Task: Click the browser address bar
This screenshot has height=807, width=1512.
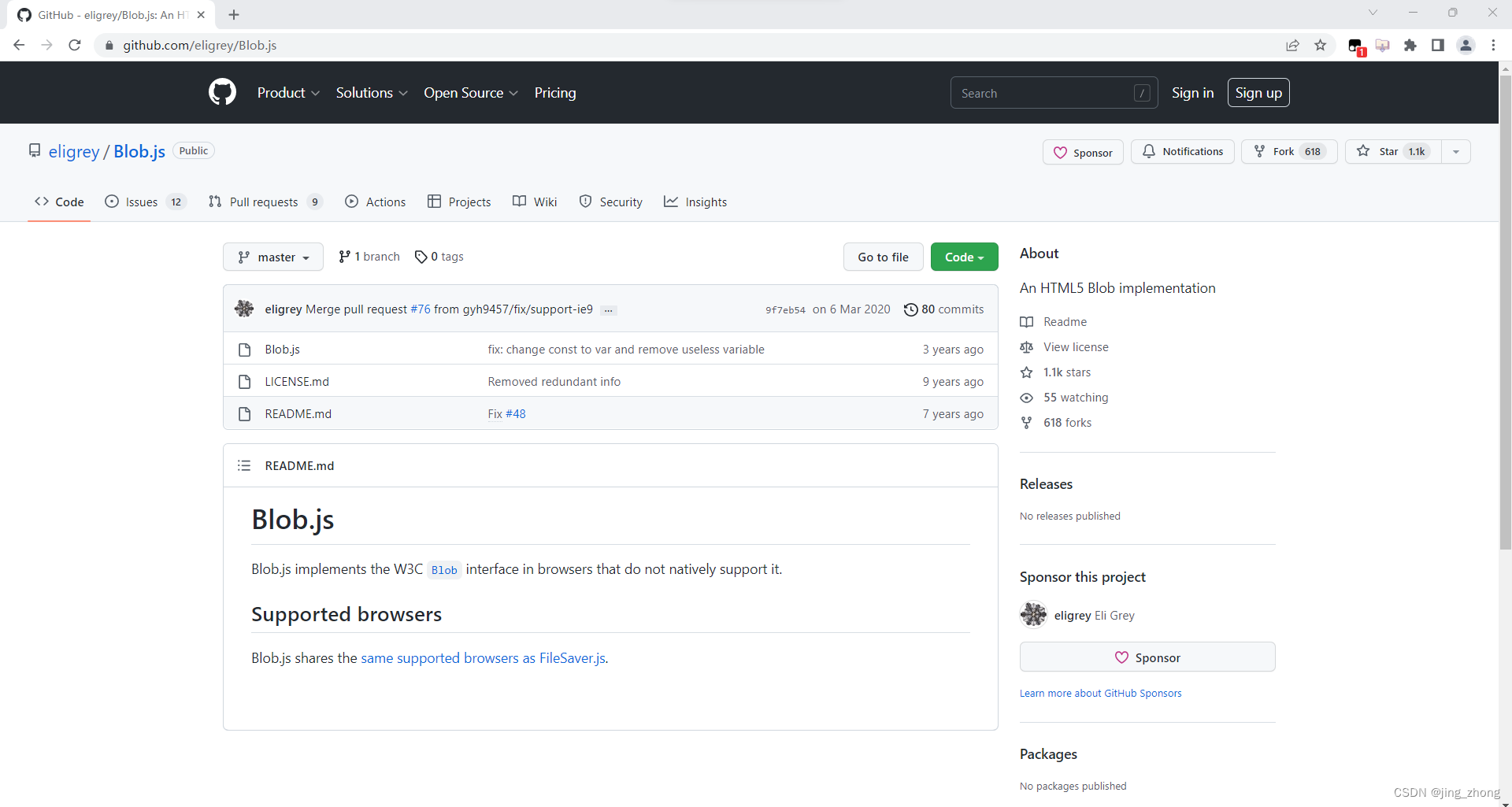Action: coord(693,45)
